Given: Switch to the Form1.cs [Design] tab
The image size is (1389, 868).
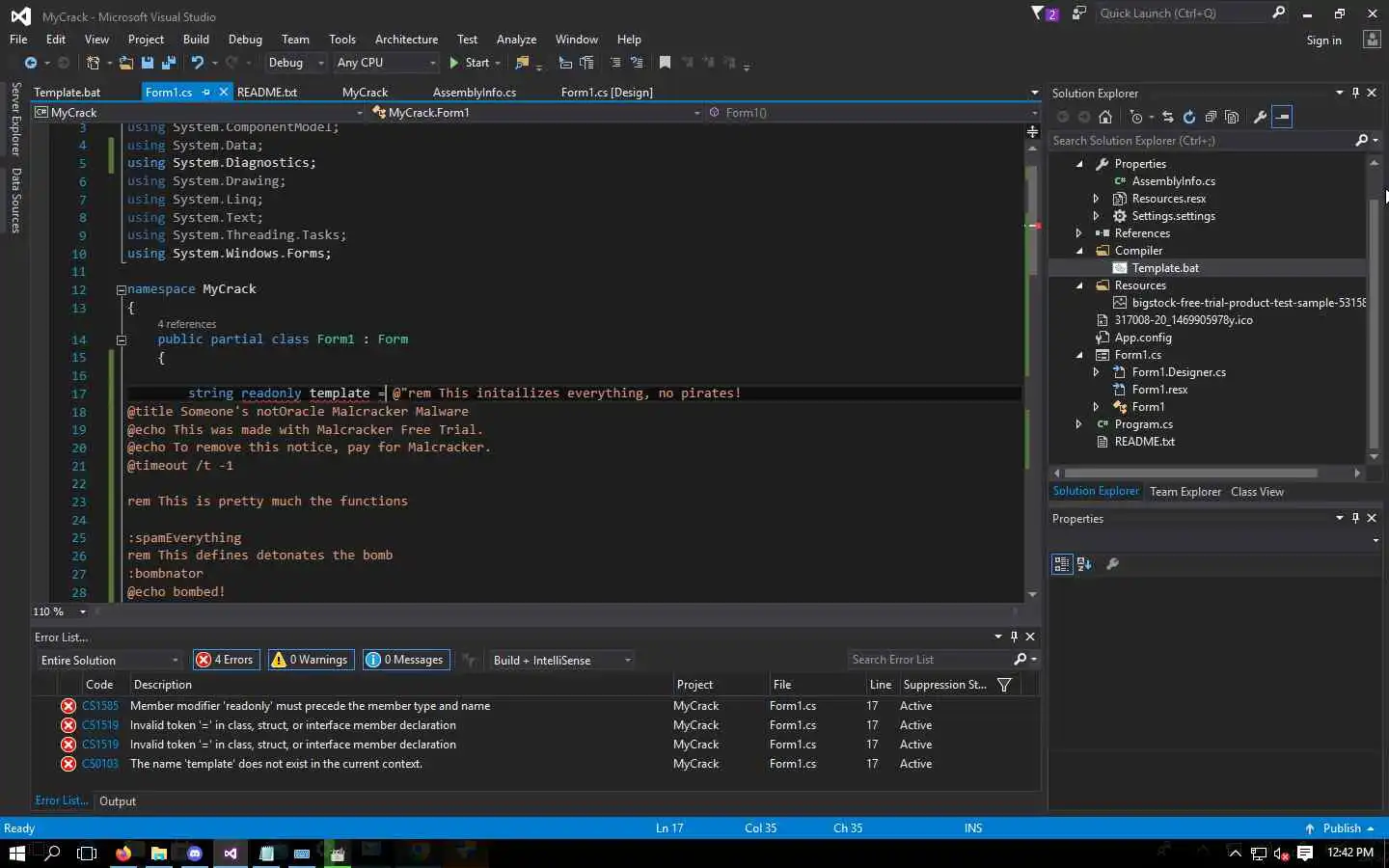Looking at the screenshot, I should coord(607,93).
